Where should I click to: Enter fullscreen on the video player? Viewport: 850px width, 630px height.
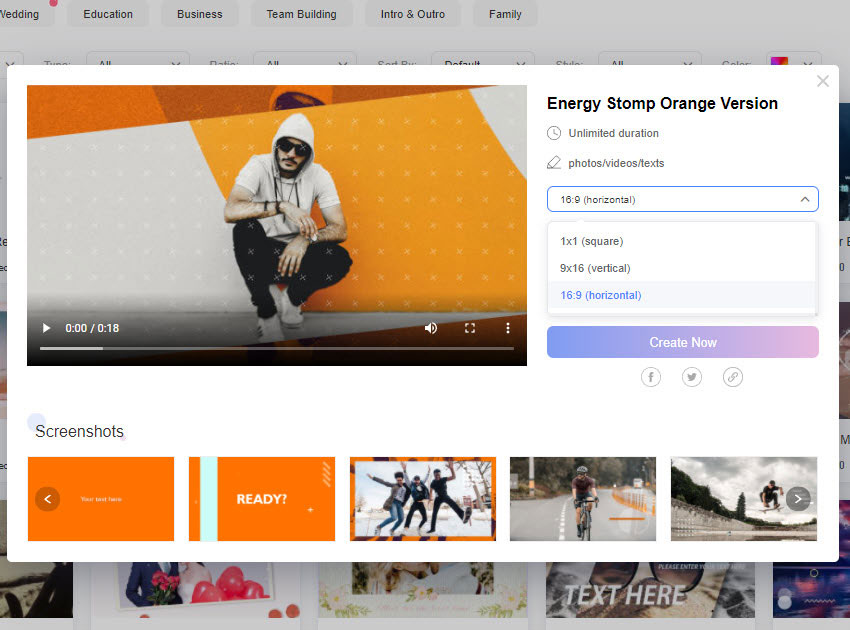pos(469,328)
